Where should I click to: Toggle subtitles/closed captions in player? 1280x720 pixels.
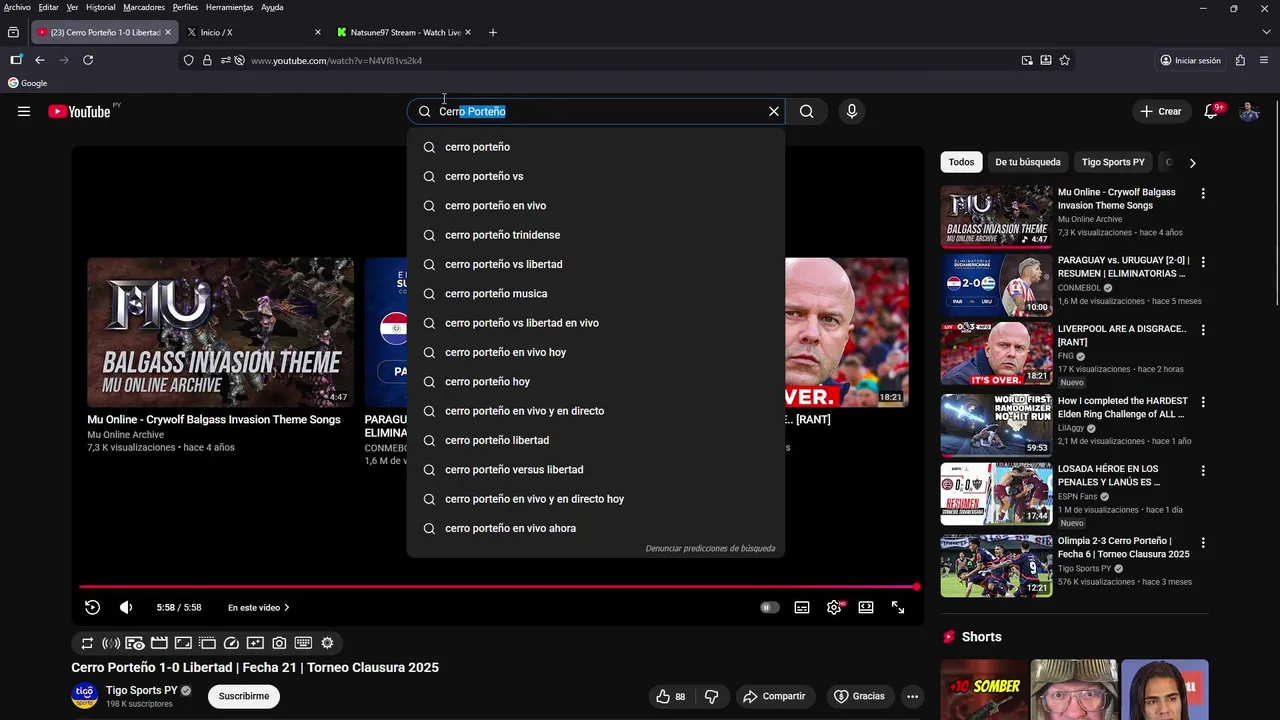click(x=802, y=607)
